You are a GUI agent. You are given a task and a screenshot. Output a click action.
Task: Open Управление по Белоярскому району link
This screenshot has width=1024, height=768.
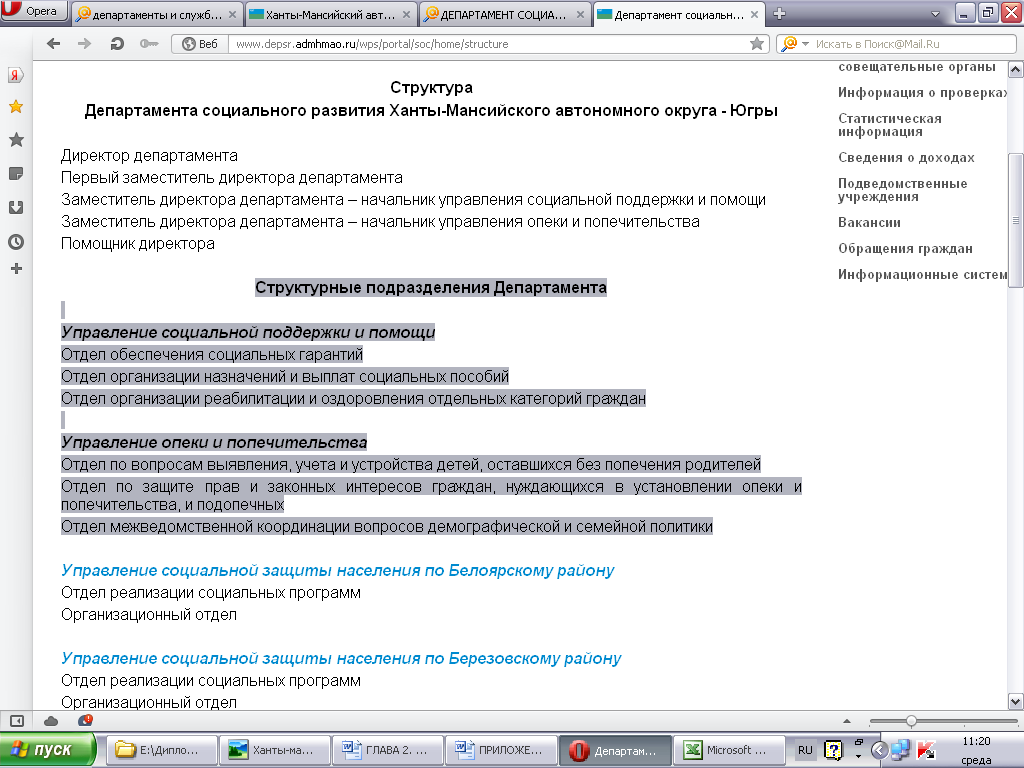pyautogui.click(x=337, y=570)
